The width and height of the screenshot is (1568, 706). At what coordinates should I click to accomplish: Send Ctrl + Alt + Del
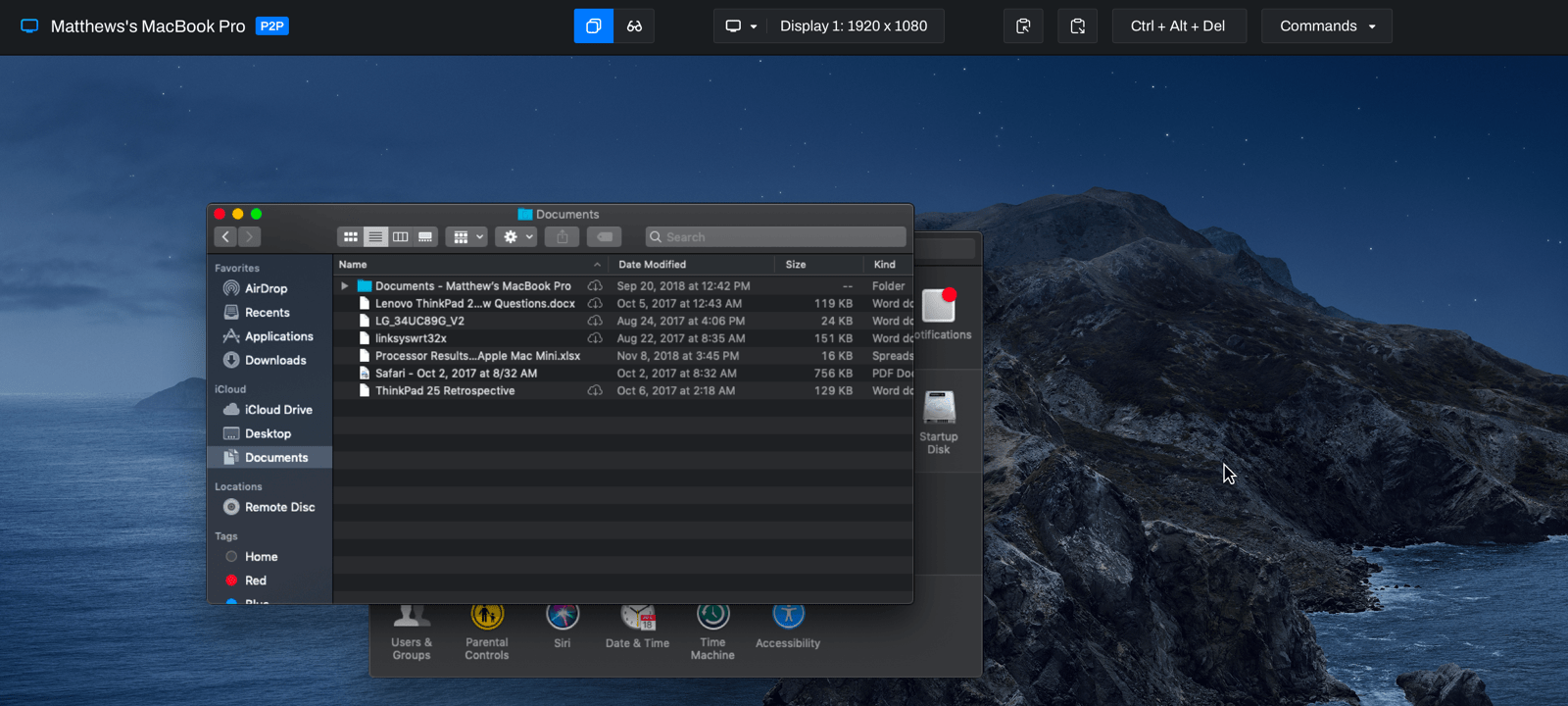tap(1179, 26)
